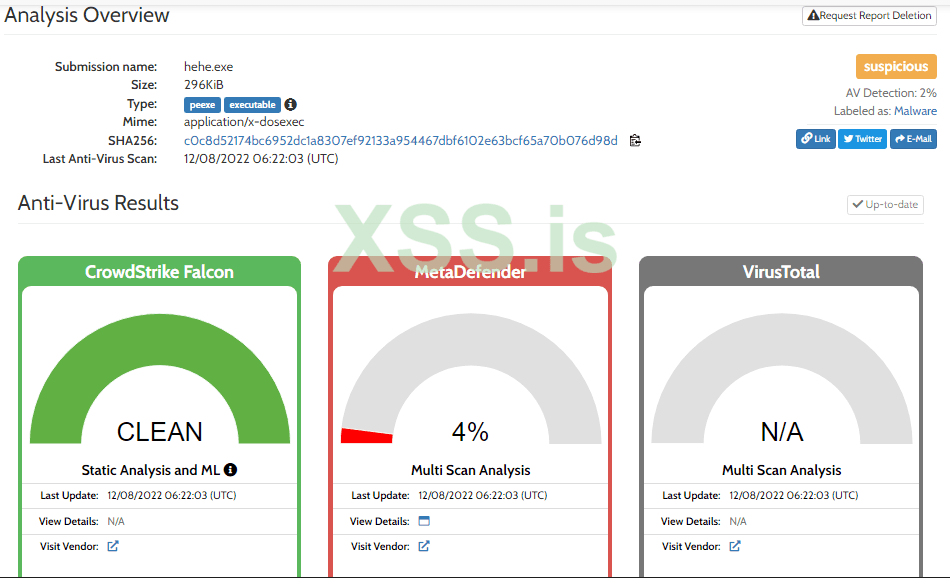This screenshot has height=578, width=950.
Task: Open MetaDefender View Details window icon
Action: pos(424,520)
